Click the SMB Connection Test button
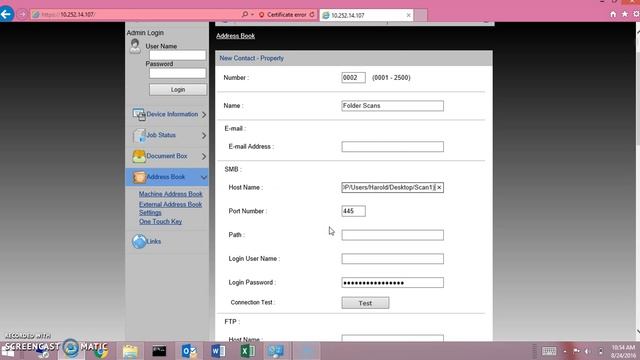Image resolution: width=640 pixels, height=360 pixels. tap(365, 303)
